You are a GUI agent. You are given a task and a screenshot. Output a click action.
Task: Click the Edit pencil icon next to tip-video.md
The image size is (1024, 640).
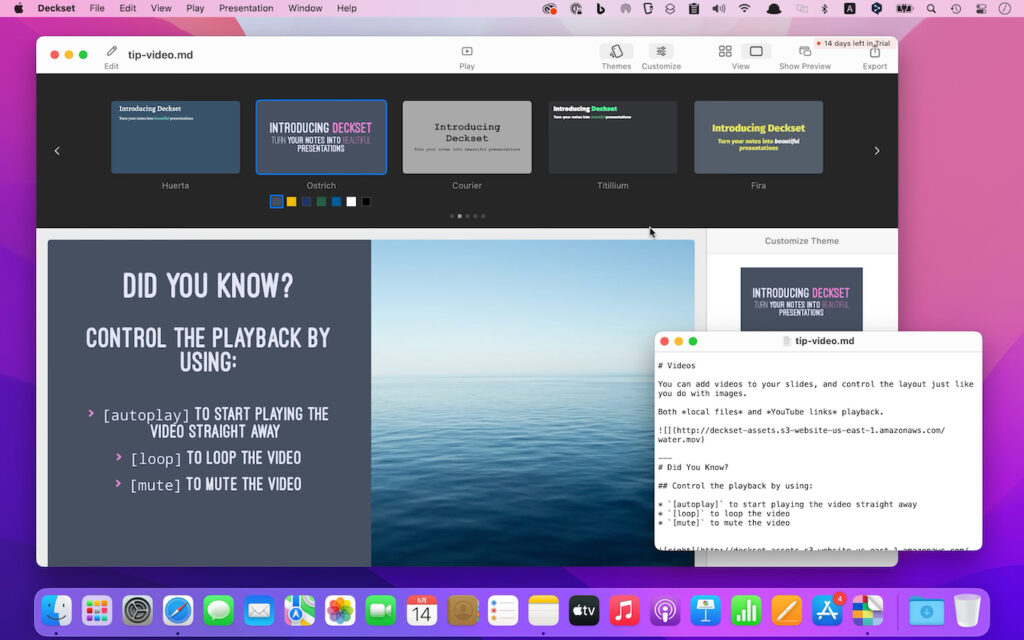coord(110,48)
